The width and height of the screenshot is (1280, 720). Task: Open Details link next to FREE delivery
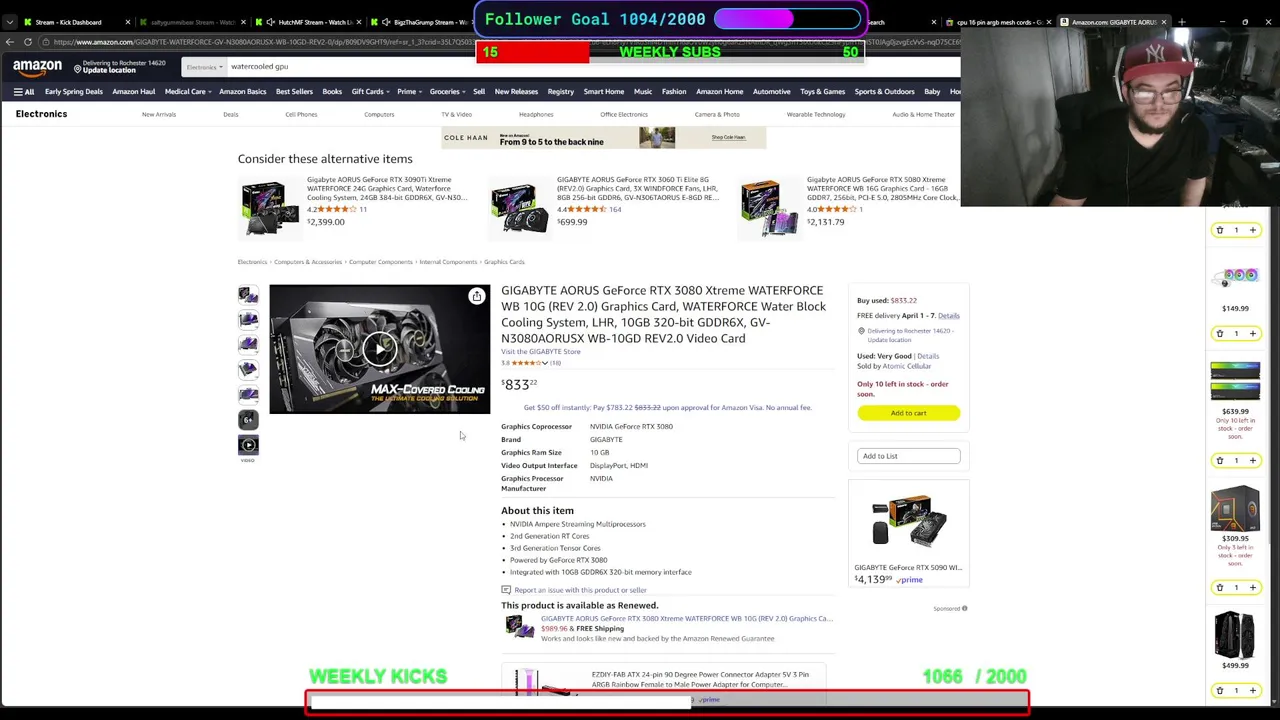[949, 316]
